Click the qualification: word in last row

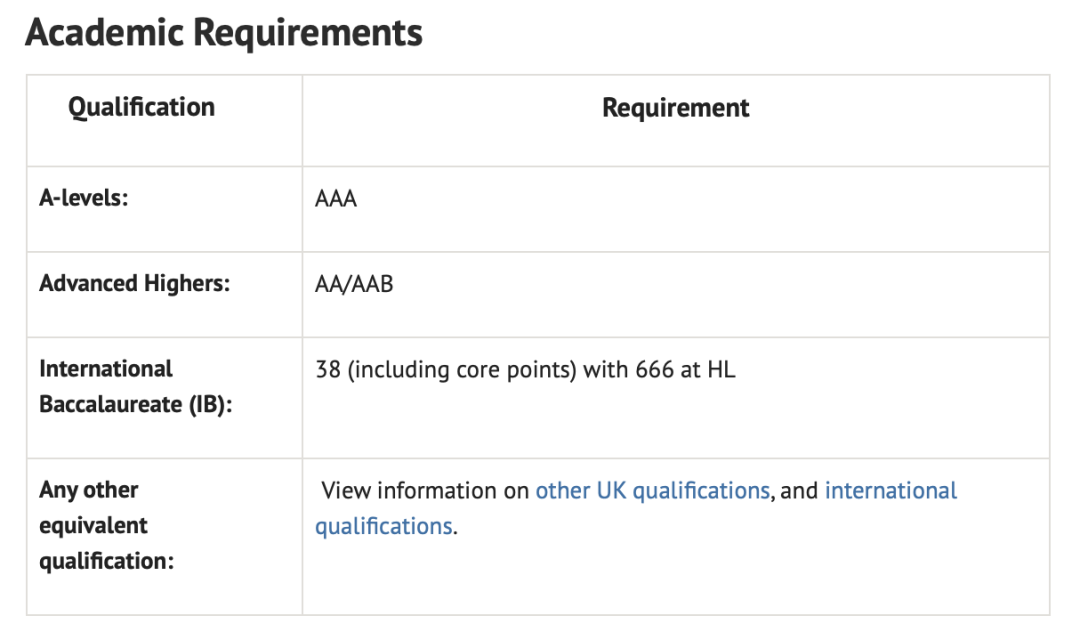click(107, 561)
